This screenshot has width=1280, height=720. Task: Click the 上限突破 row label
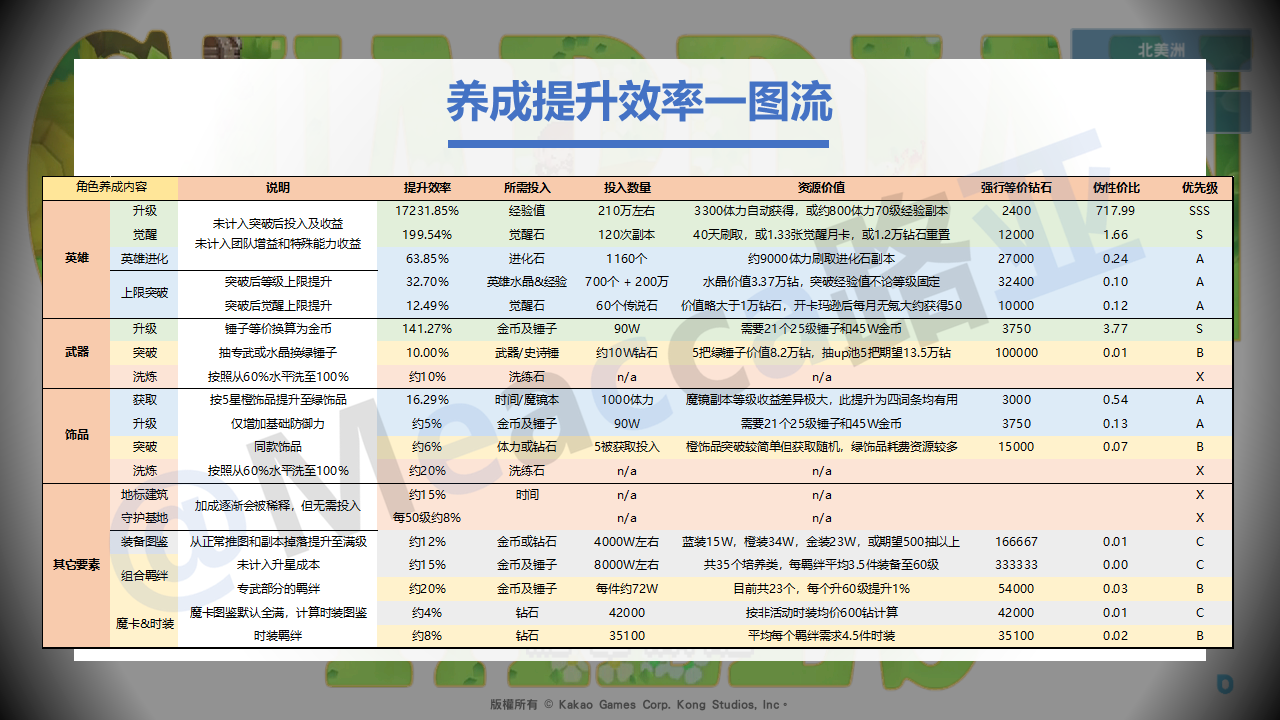pos(144,294)
